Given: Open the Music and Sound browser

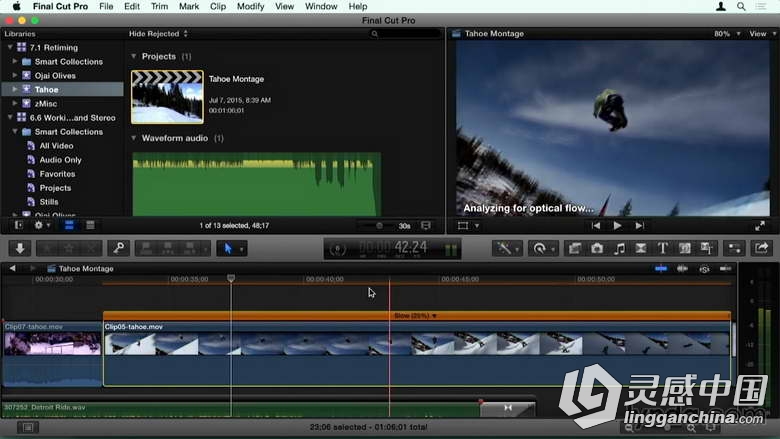Looking at the screenshot, I should [619, 248].
